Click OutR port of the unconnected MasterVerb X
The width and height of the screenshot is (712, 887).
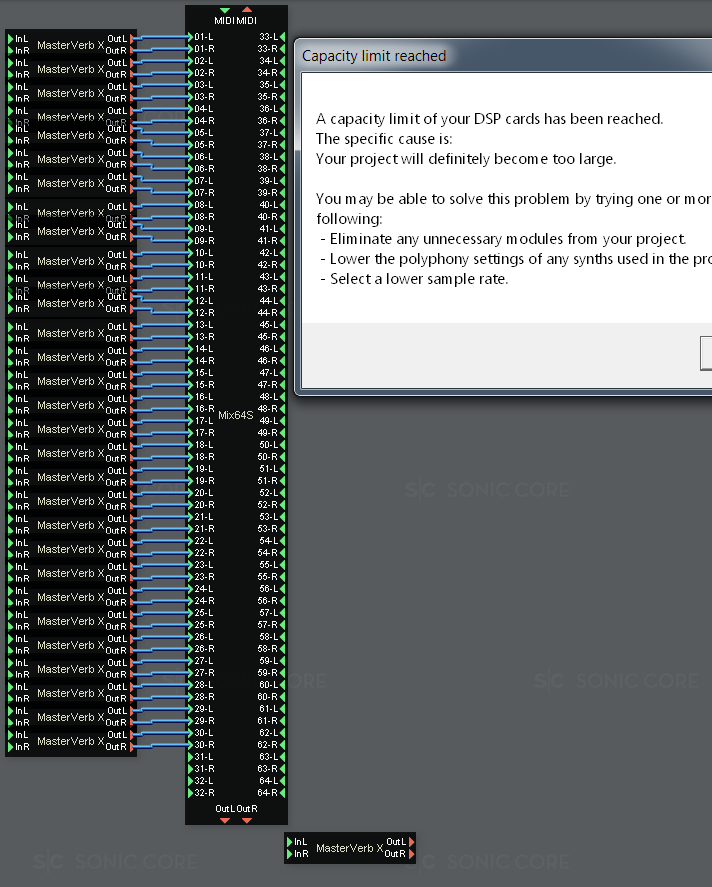click(x=410, y=855)
